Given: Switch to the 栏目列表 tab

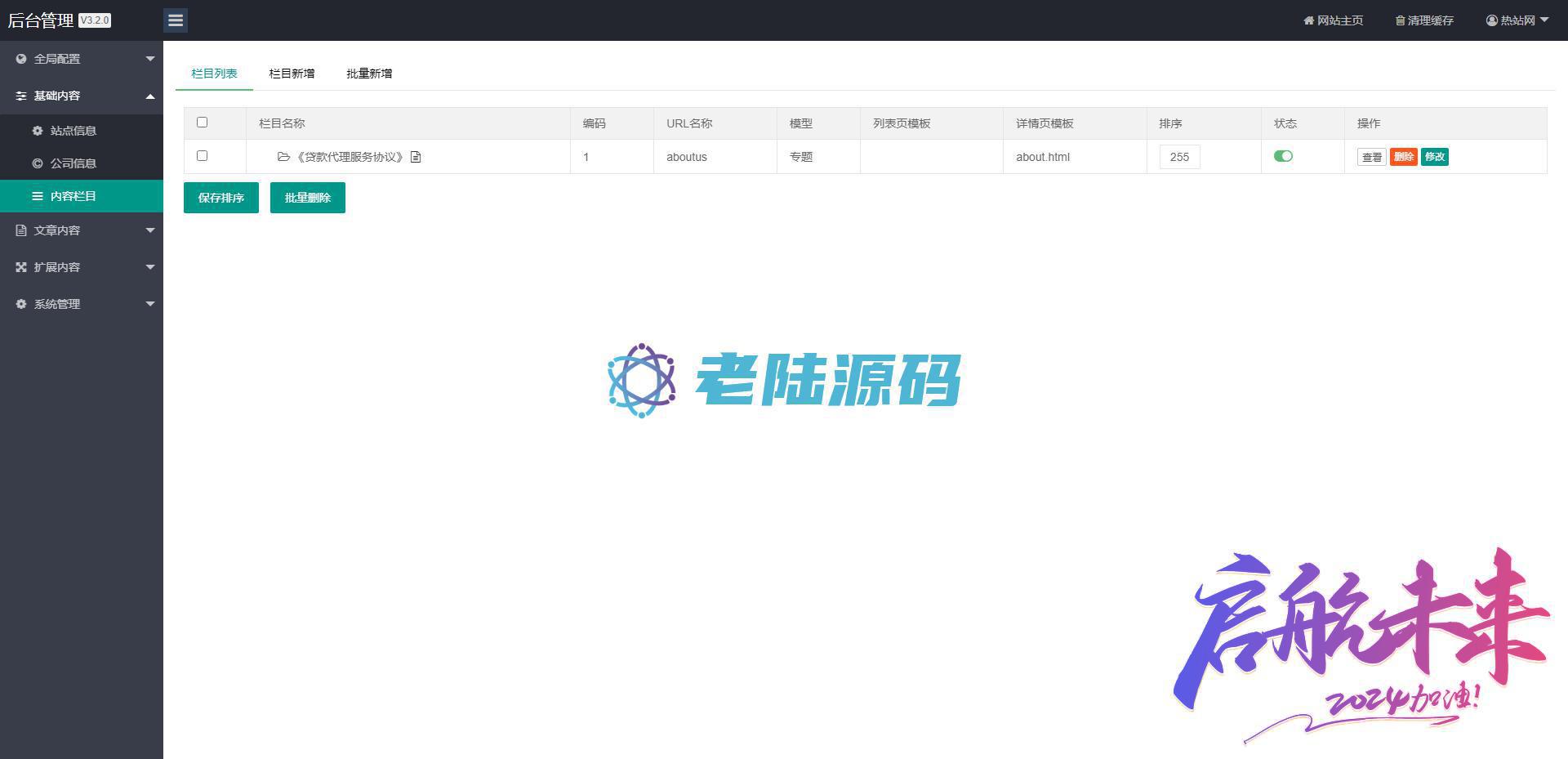Looking at the screenshot, I should [x=214, y=74].
